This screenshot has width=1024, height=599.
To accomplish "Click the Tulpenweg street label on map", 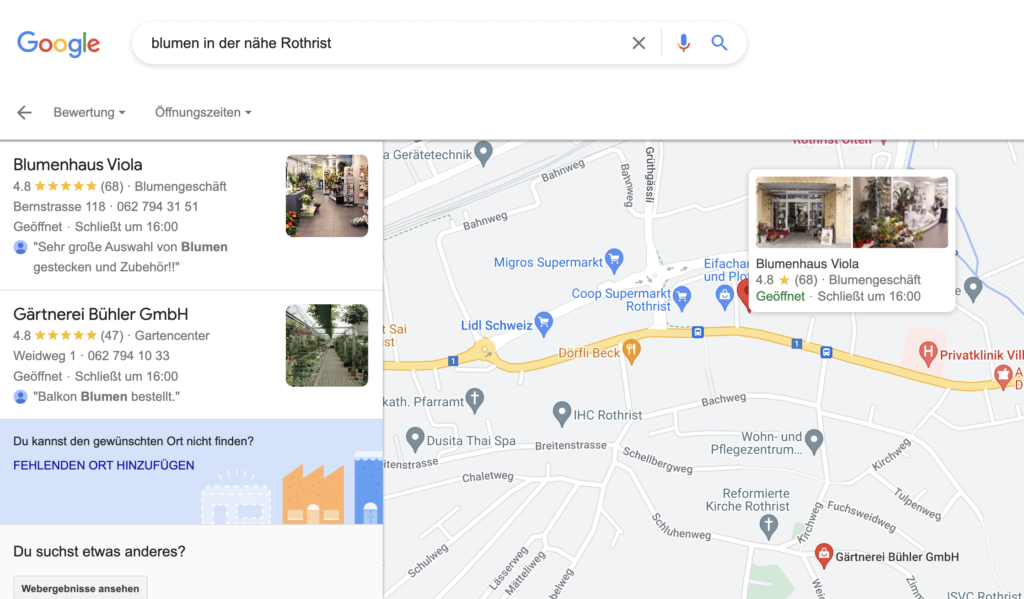I will click(917, 504).
